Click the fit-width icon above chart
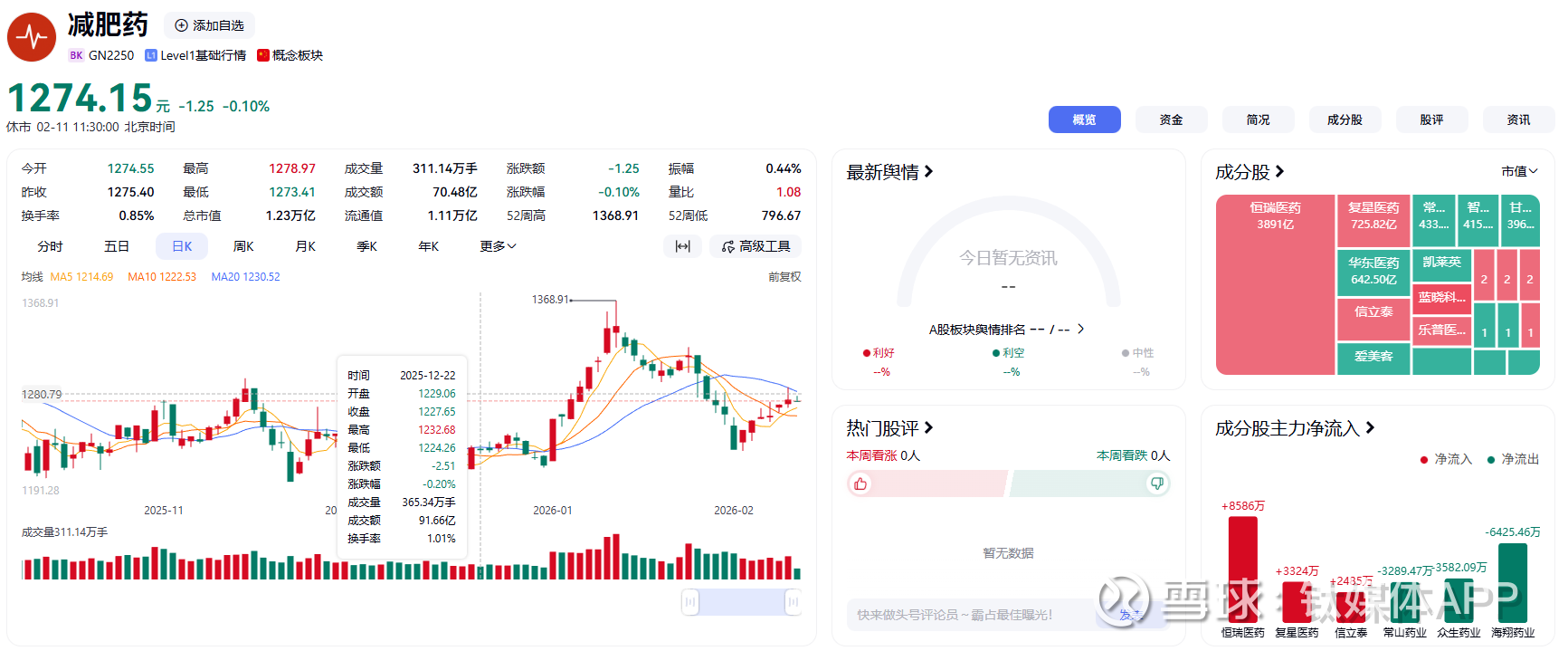Viewport: 1568px width, 651px height. click(682, 246)
